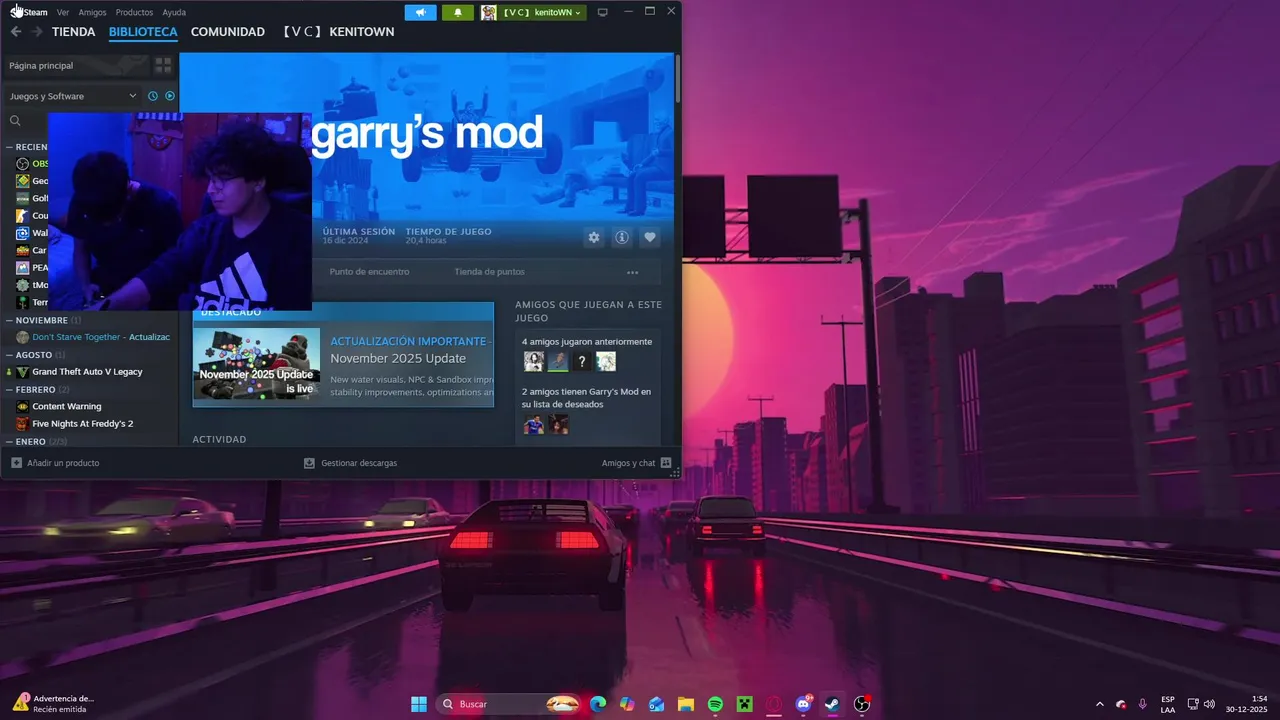The width and height of the screenshot is (1280, 720).
Task: Click the taskbar Buscar search box
Action: tap(509, 704)
